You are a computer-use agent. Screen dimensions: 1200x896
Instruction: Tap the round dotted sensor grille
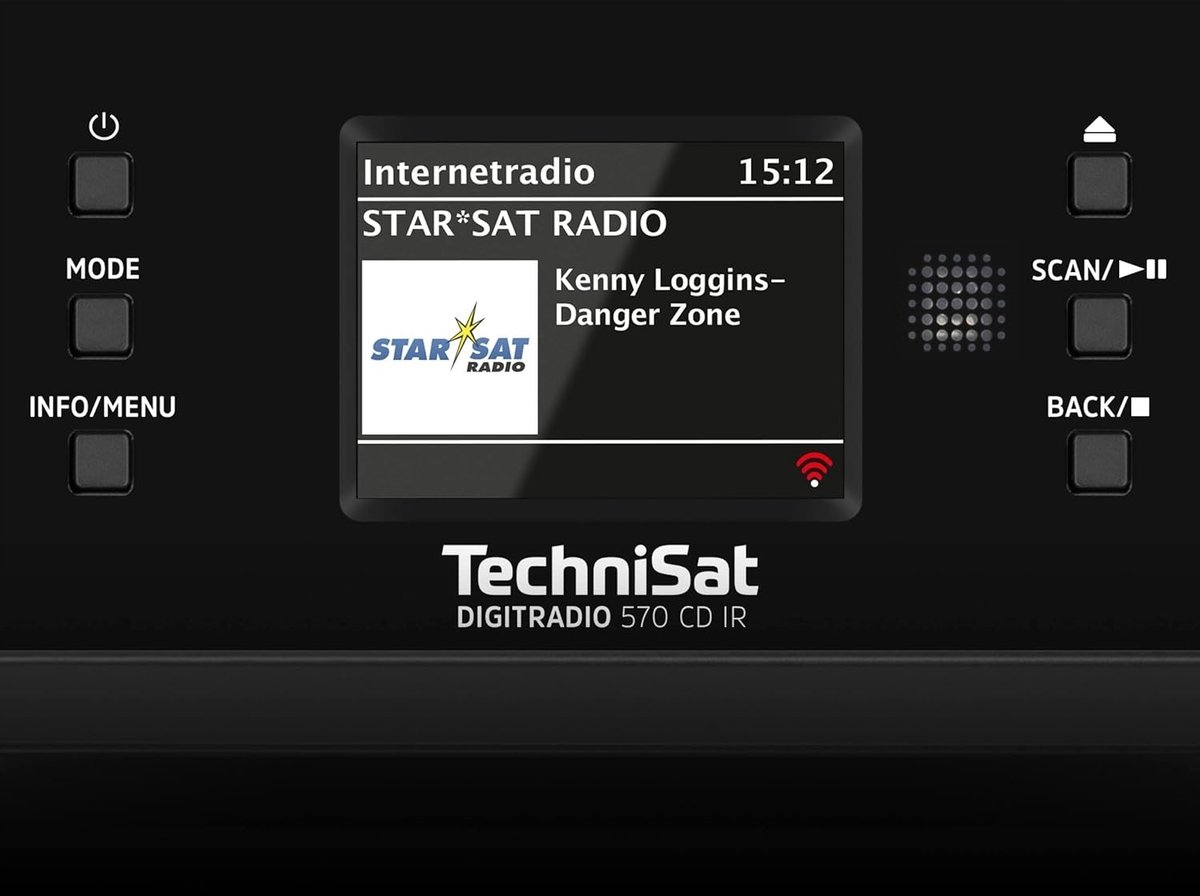957,302
